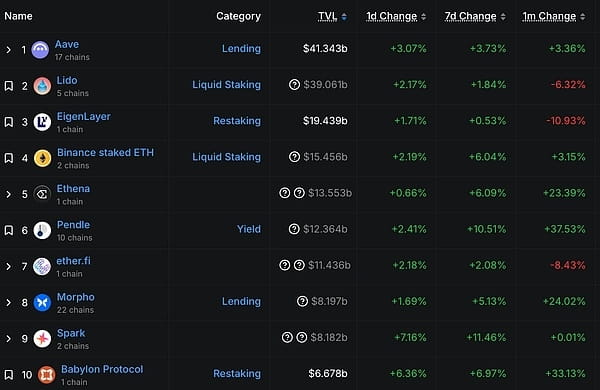Expand the Aave row chevron

pyautogui.click(x=8, y=50)
